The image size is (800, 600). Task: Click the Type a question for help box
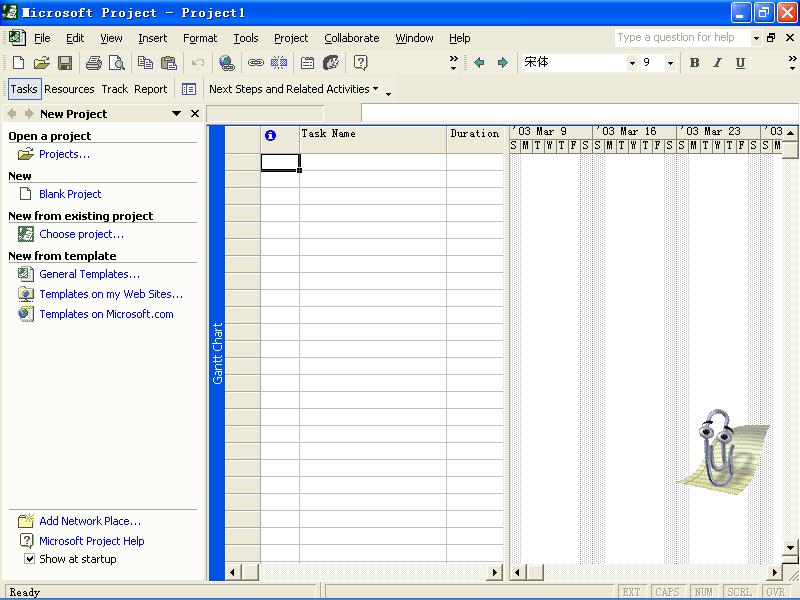682,38
